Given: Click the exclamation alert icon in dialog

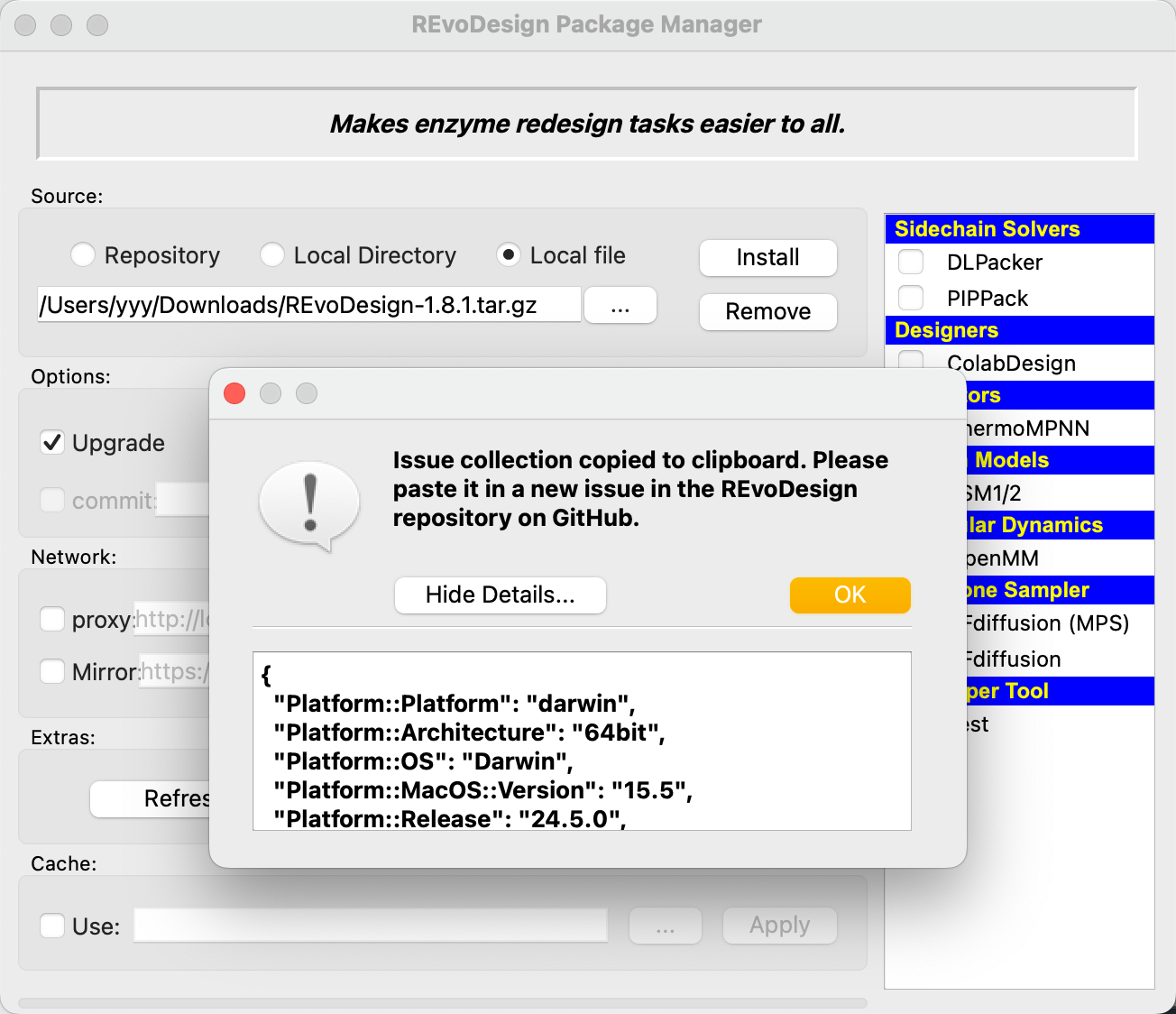Looking at the screenshot, I should [x=309, y=506].
